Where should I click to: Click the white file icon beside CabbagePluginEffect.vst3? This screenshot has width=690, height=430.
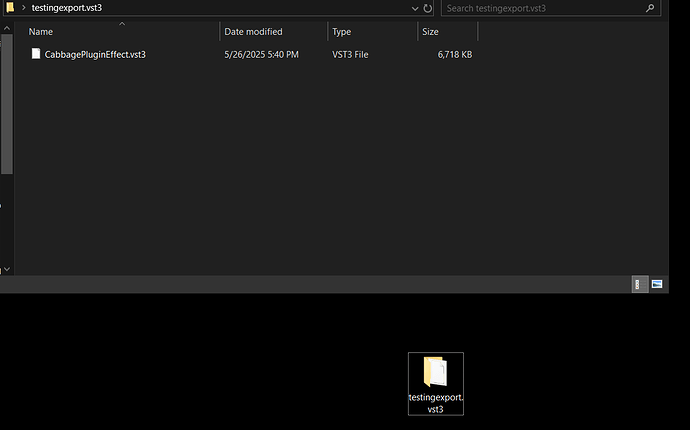tap(36, 54)
